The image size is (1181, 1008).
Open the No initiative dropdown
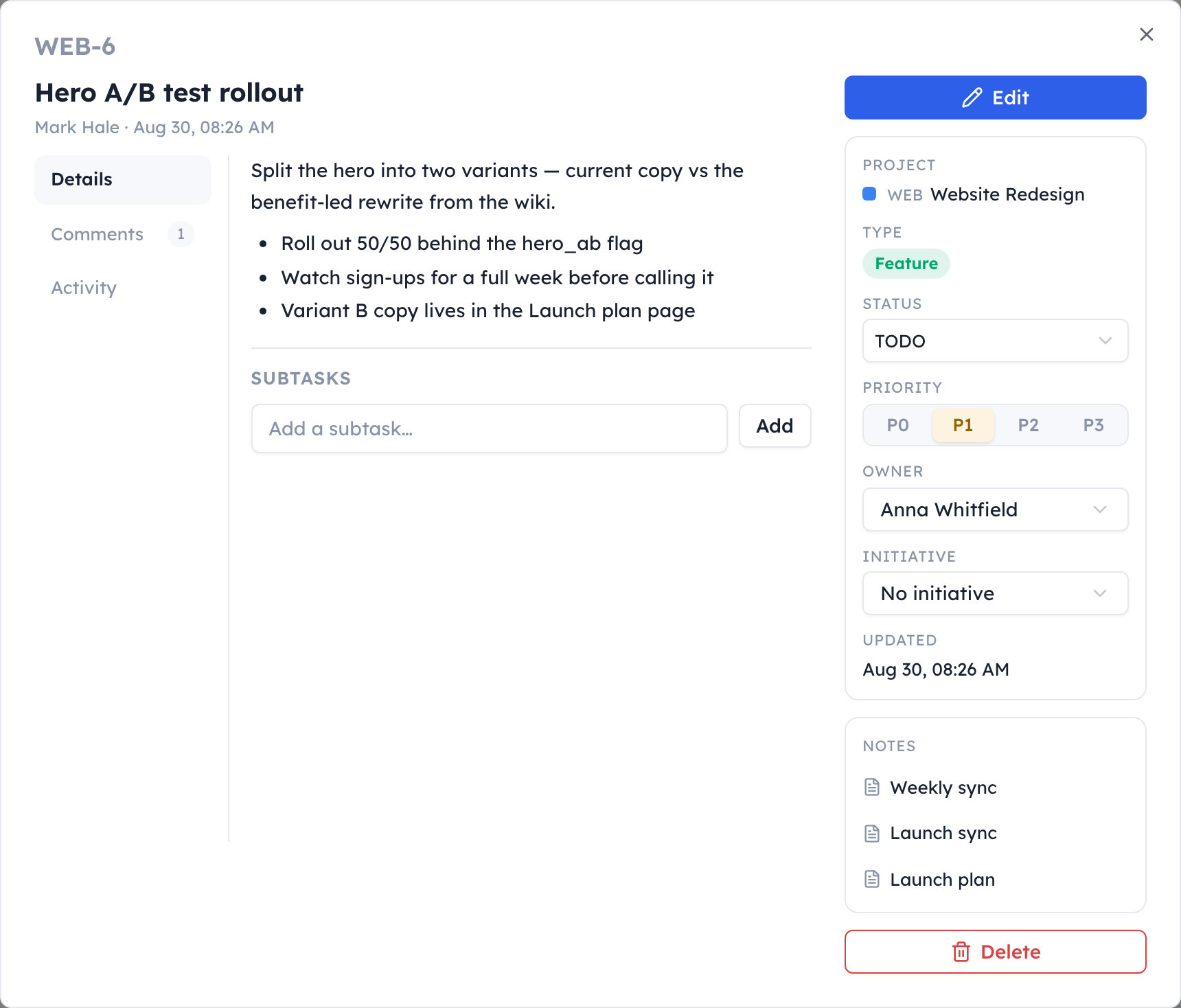[995, 593]
